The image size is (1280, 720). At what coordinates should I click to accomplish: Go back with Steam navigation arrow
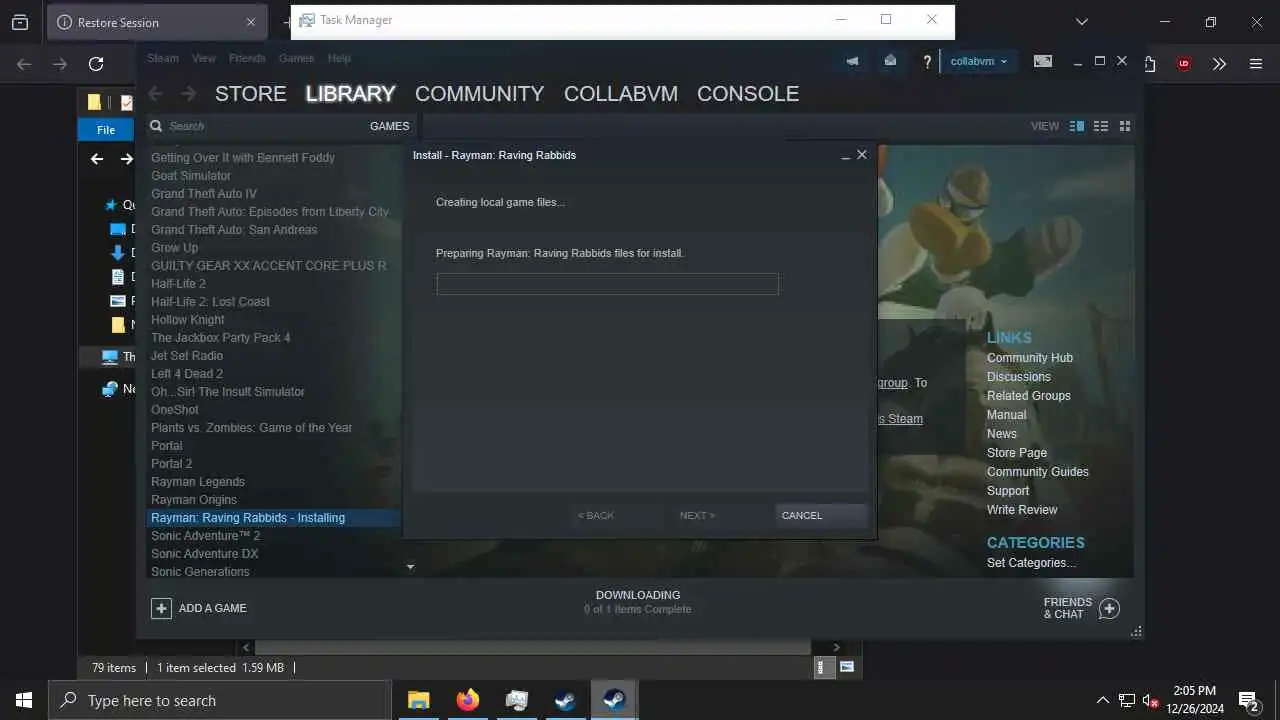155,94
